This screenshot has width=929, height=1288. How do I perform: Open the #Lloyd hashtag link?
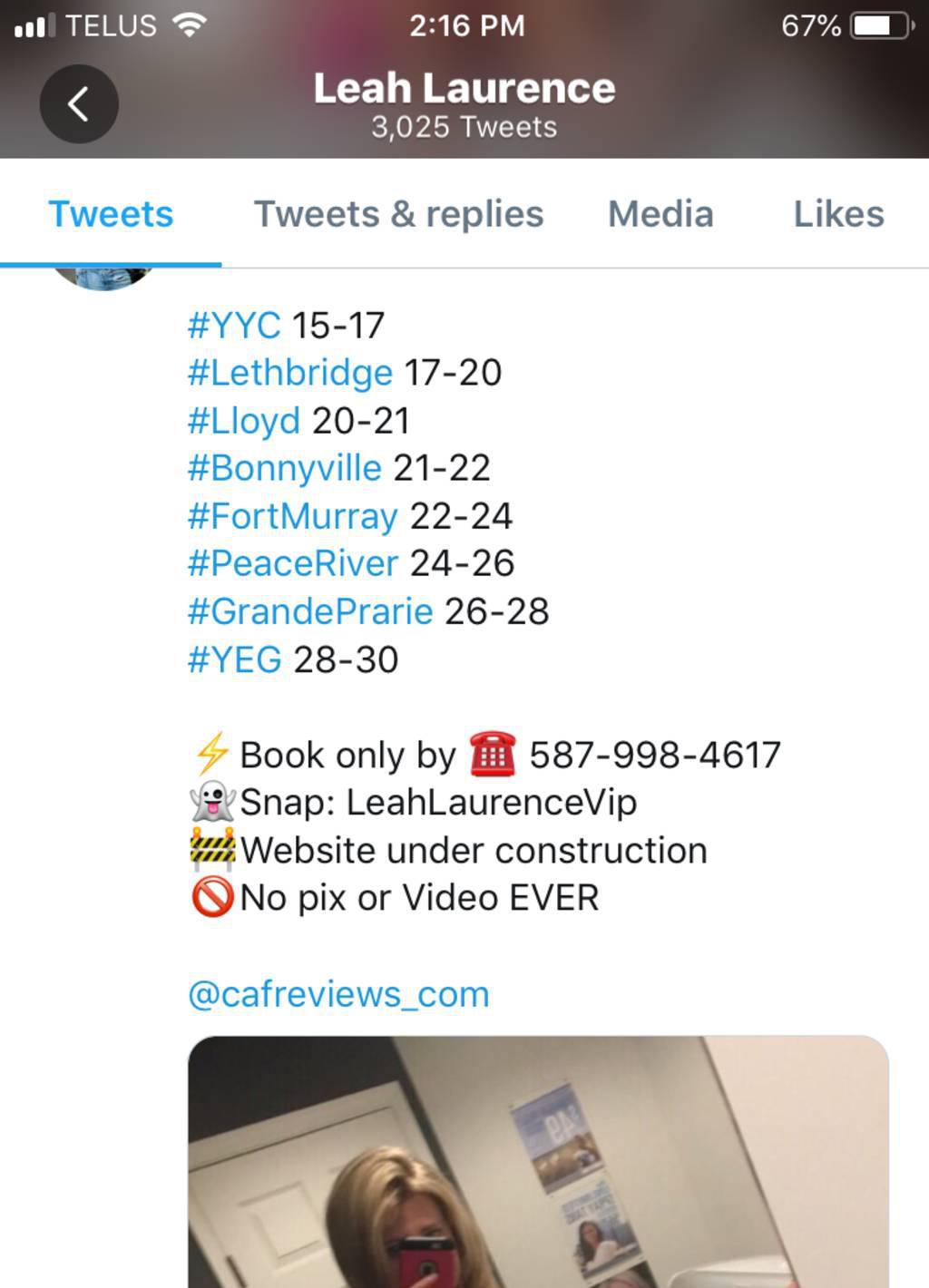point(243,421)
